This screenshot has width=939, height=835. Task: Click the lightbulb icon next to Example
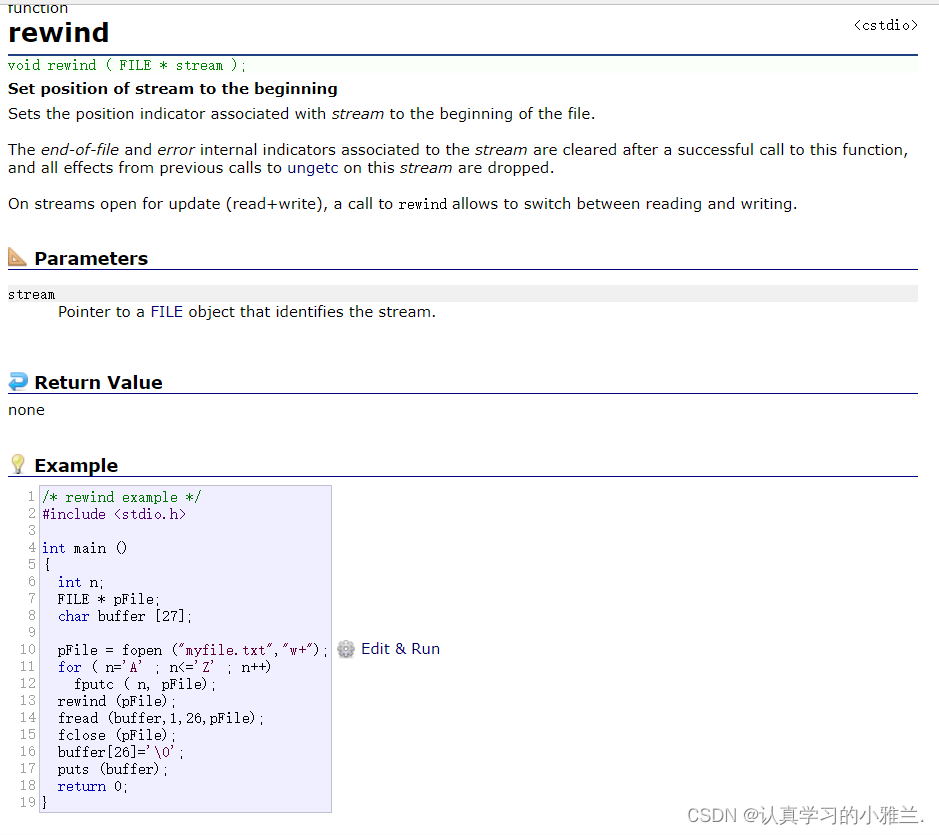(x=18, y=465)
